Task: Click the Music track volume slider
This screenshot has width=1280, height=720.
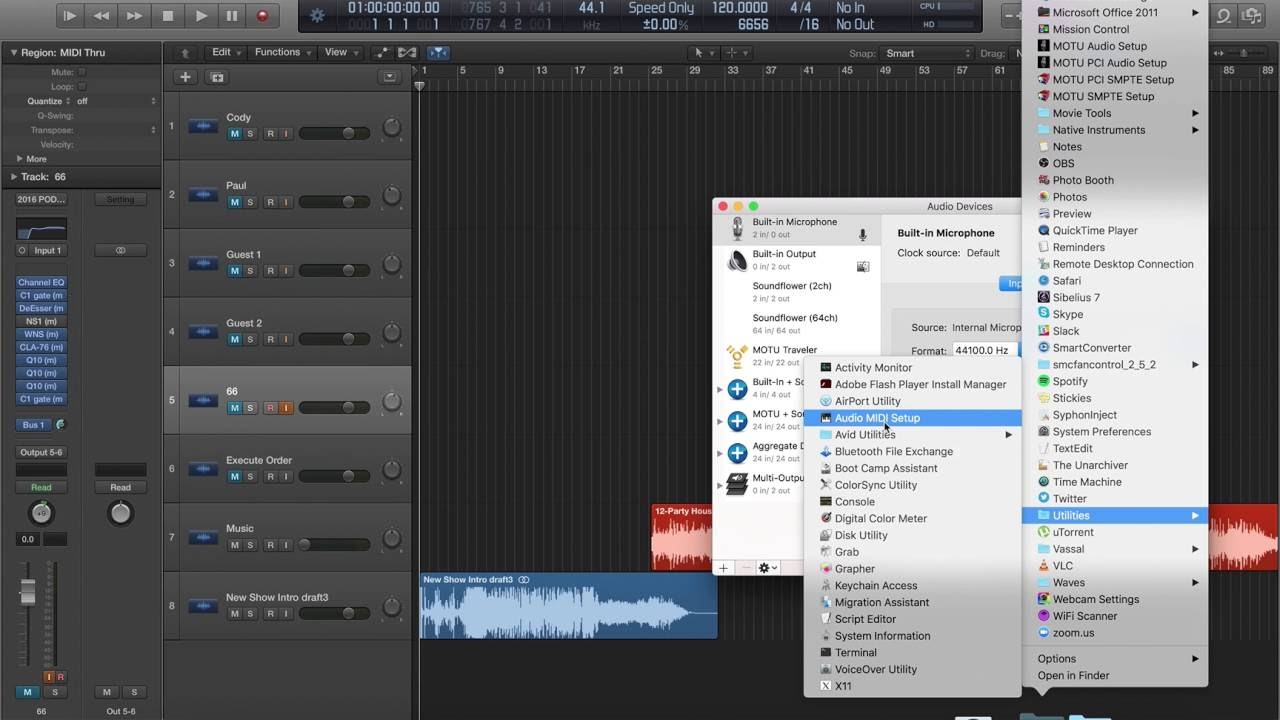Action: pyautogui.click(x=335, y=545)
